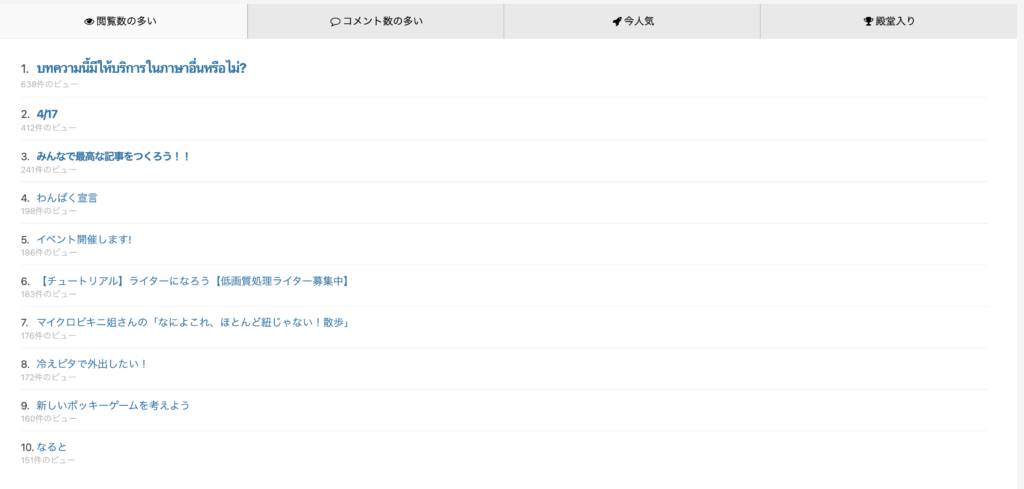Open みんなで最高な記事をつくろう！！ article

113,156
